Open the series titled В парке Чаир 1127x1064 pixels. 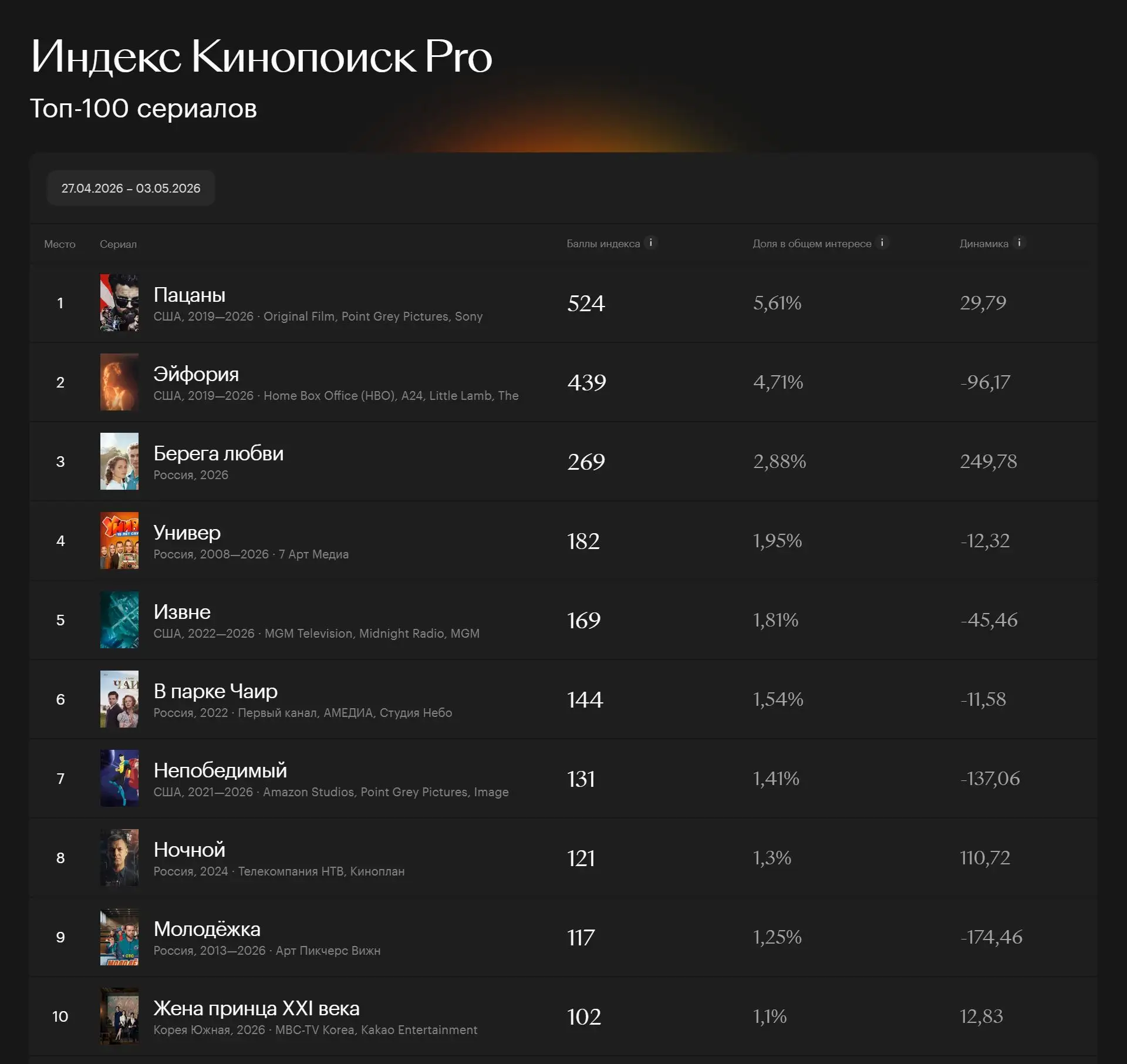(215, 691)
